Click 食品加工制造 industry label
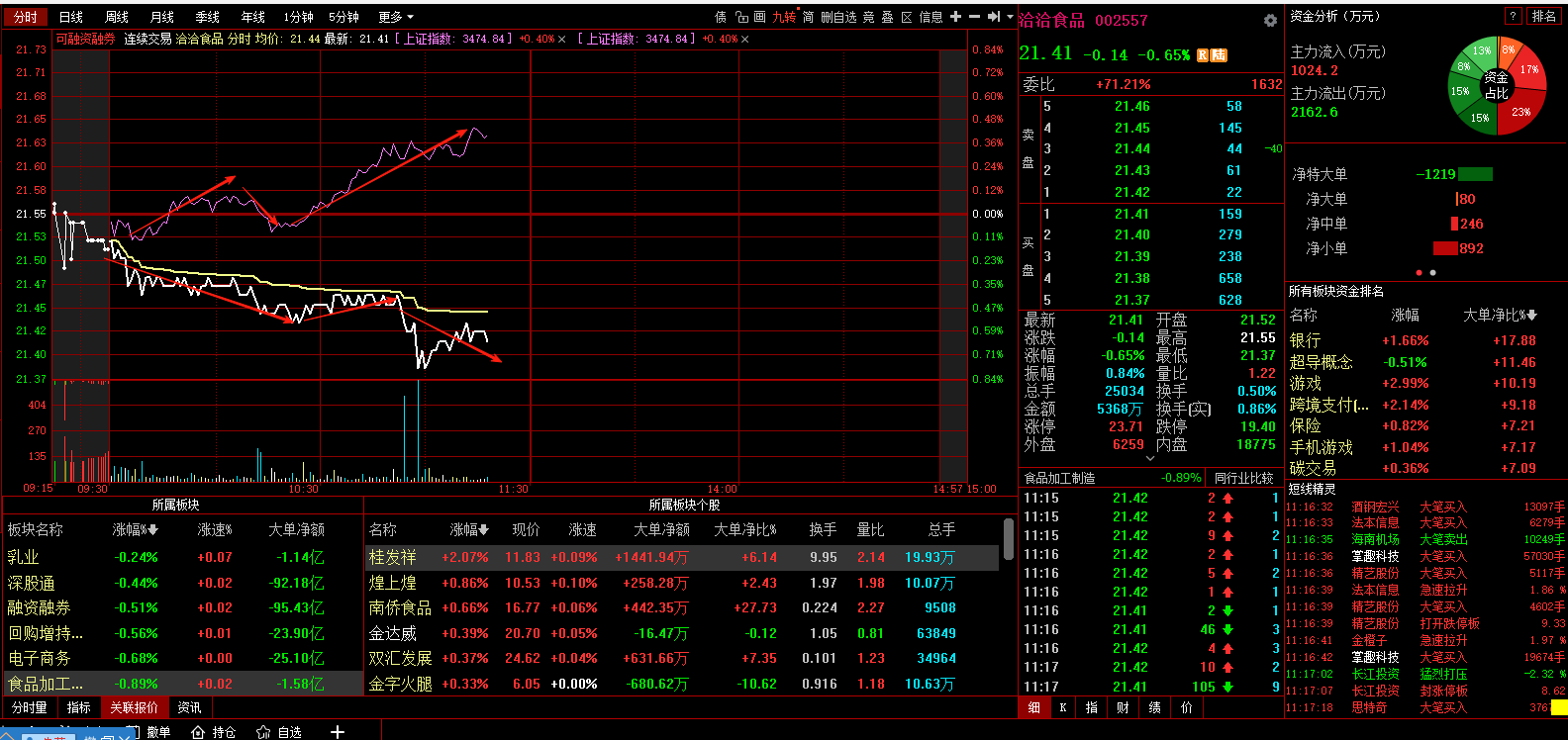This screenshot has height=740, width=1568. pyautogui.click(x=1059, y=478)
